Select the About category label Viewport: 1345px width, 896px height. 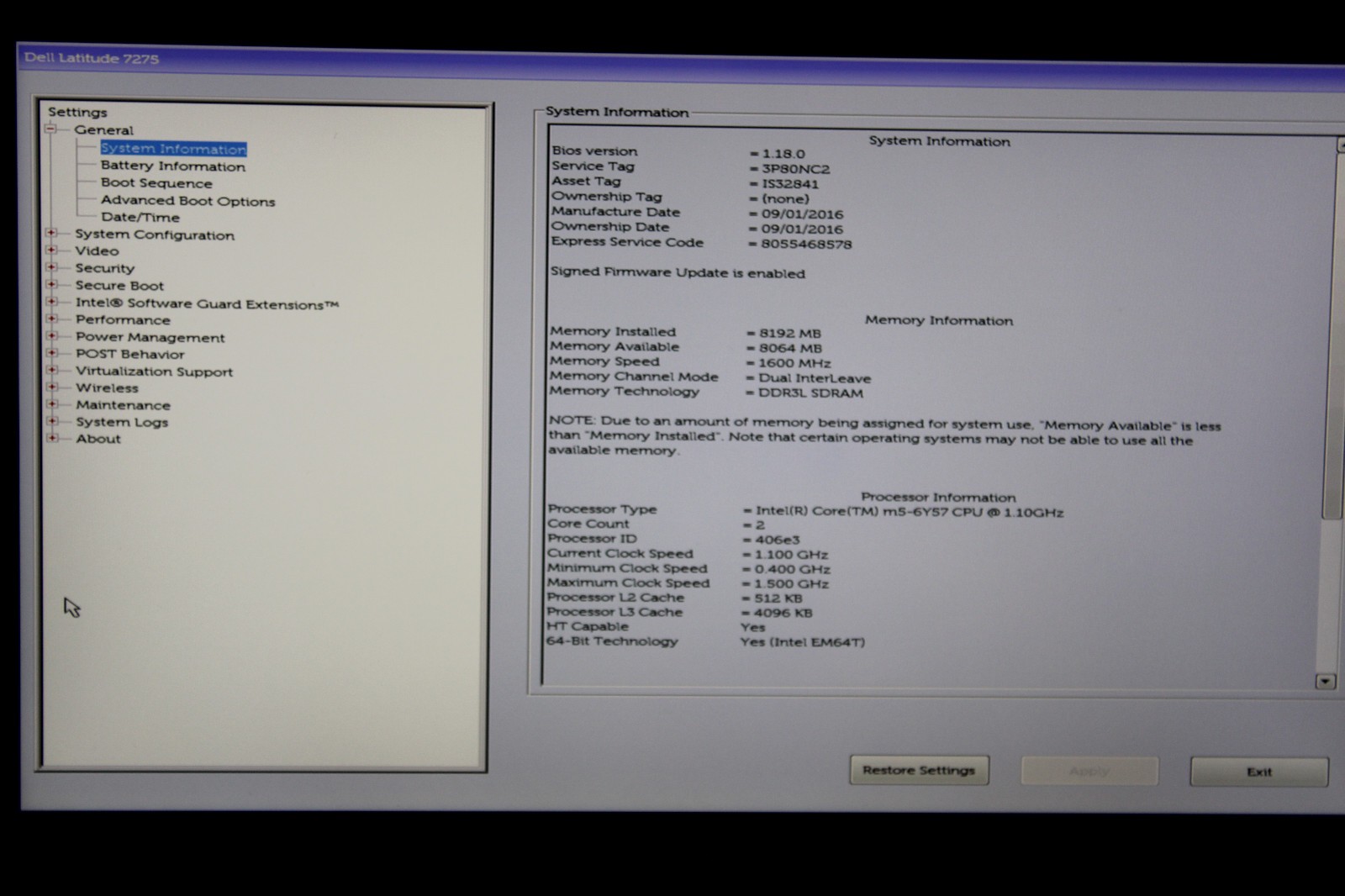[x=98, y=439]
